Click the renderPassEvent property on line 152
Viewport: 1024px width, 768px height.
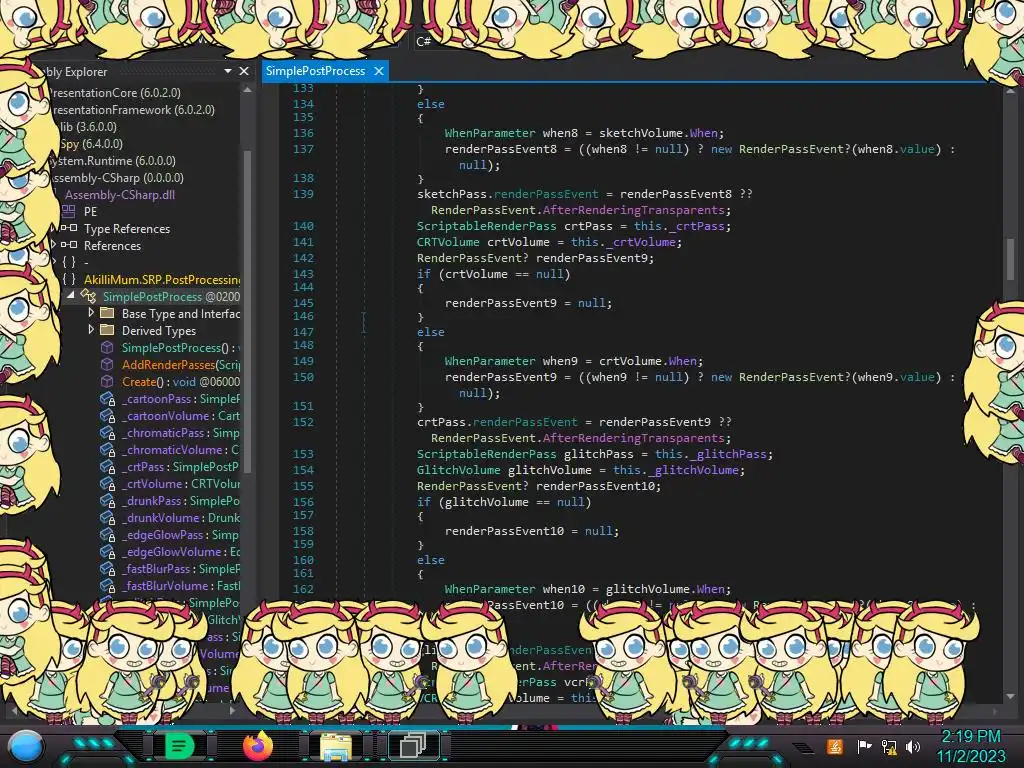pos(525,422)
